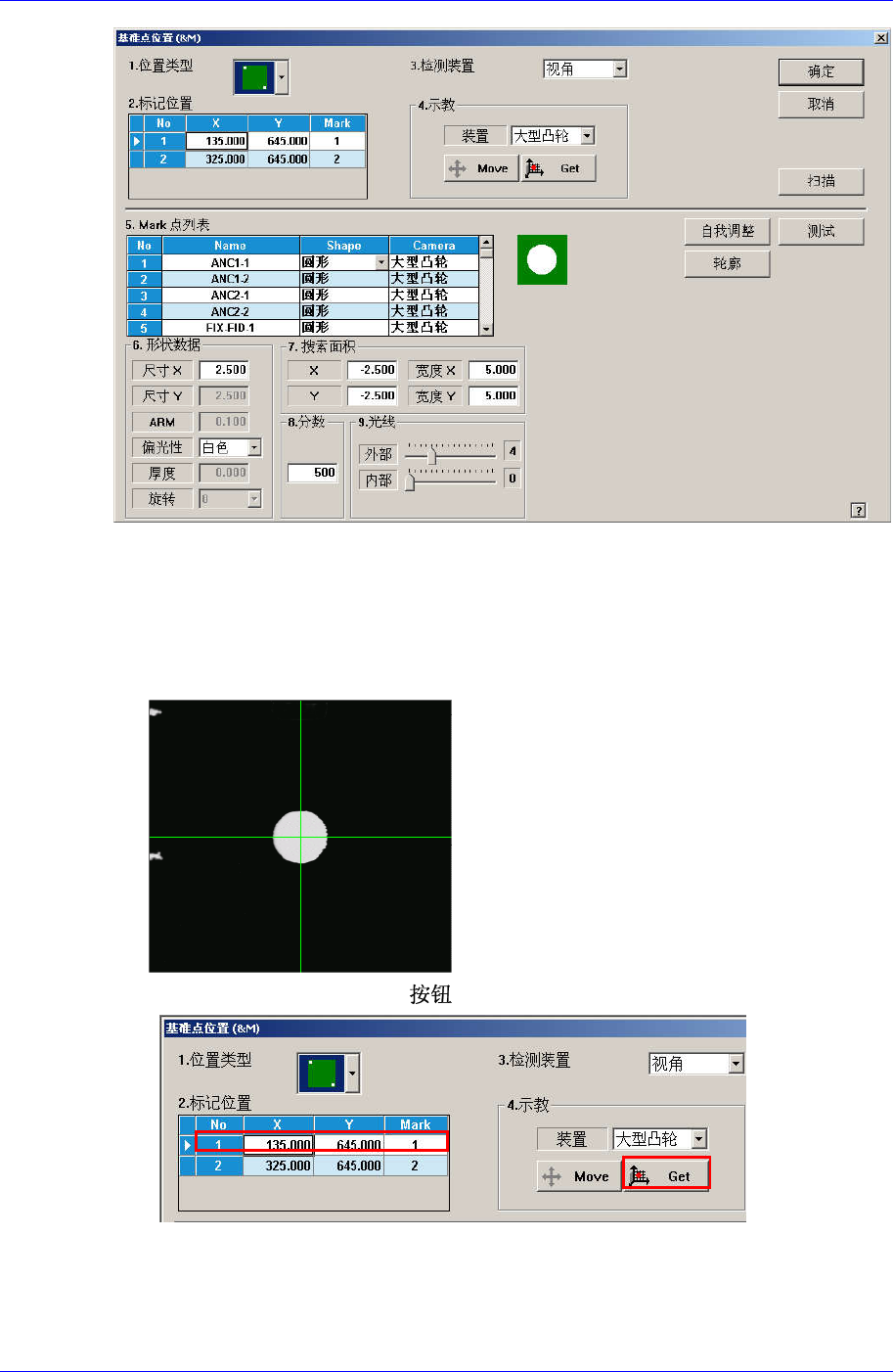Open the Shape dropdown for ANC1-1 row

click(381, 262)
